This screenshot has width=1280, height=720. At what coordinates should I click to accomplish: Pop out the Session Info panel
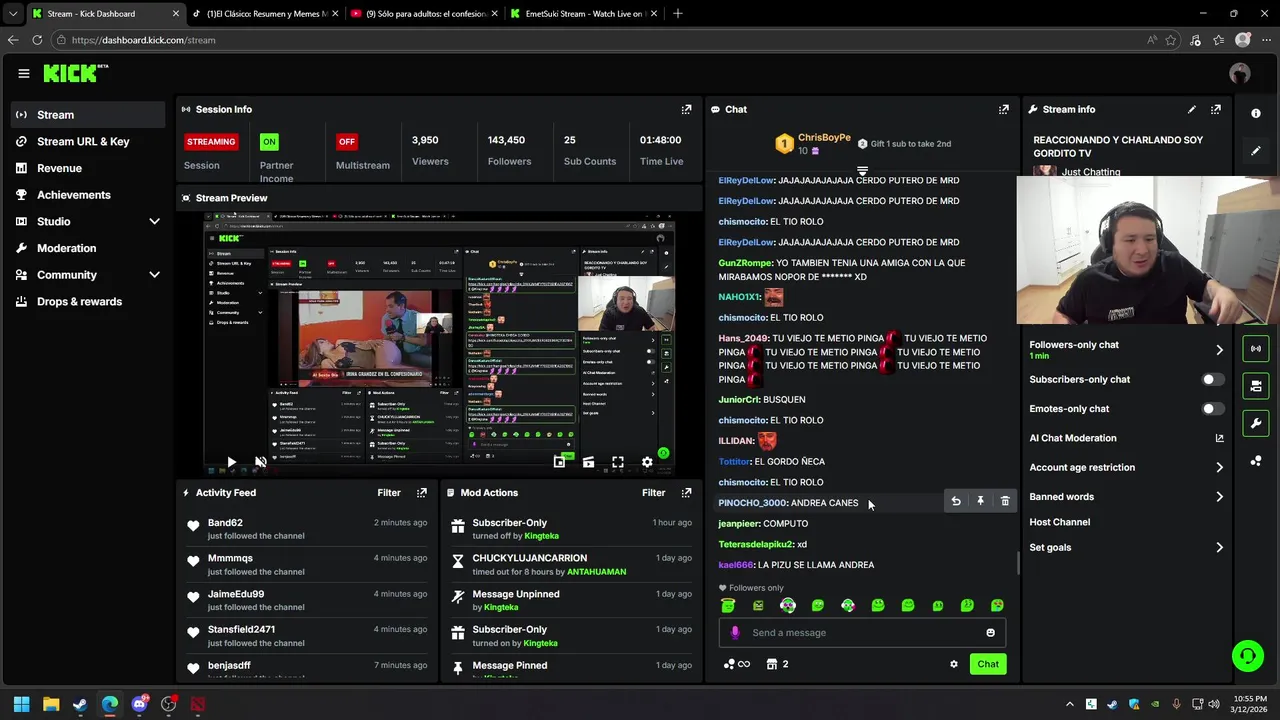pyautogui.click(x=686, y=109)
